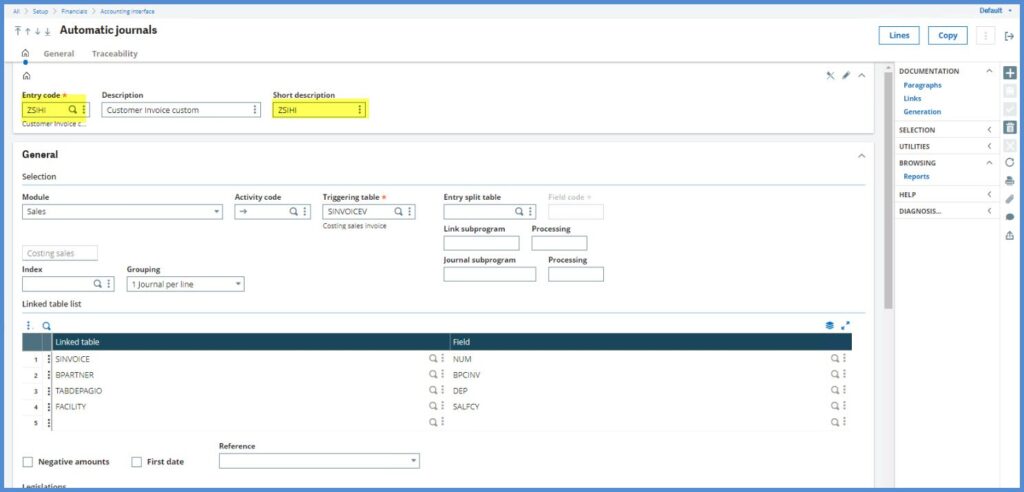Screen dimensions: 1024x492
Task: Search Entry code with magnifier icon
Action: [x=73, y=110]
